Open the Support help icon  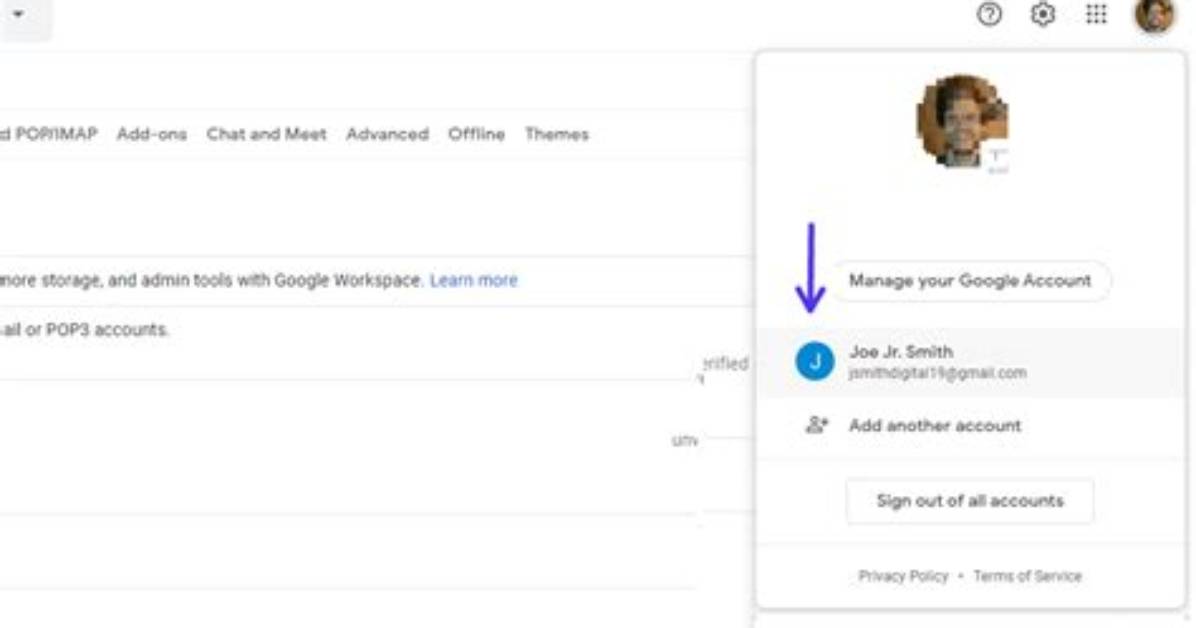click(989, 14)
